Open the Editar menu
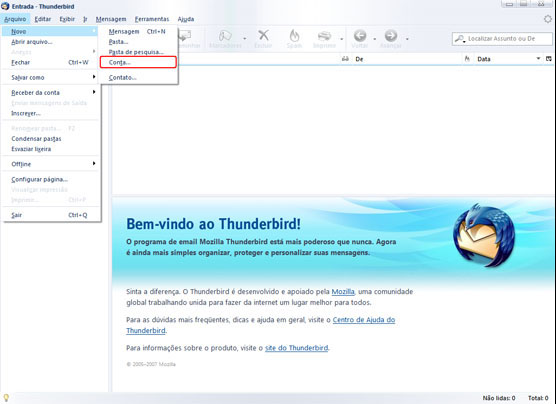 coord(43,19)
